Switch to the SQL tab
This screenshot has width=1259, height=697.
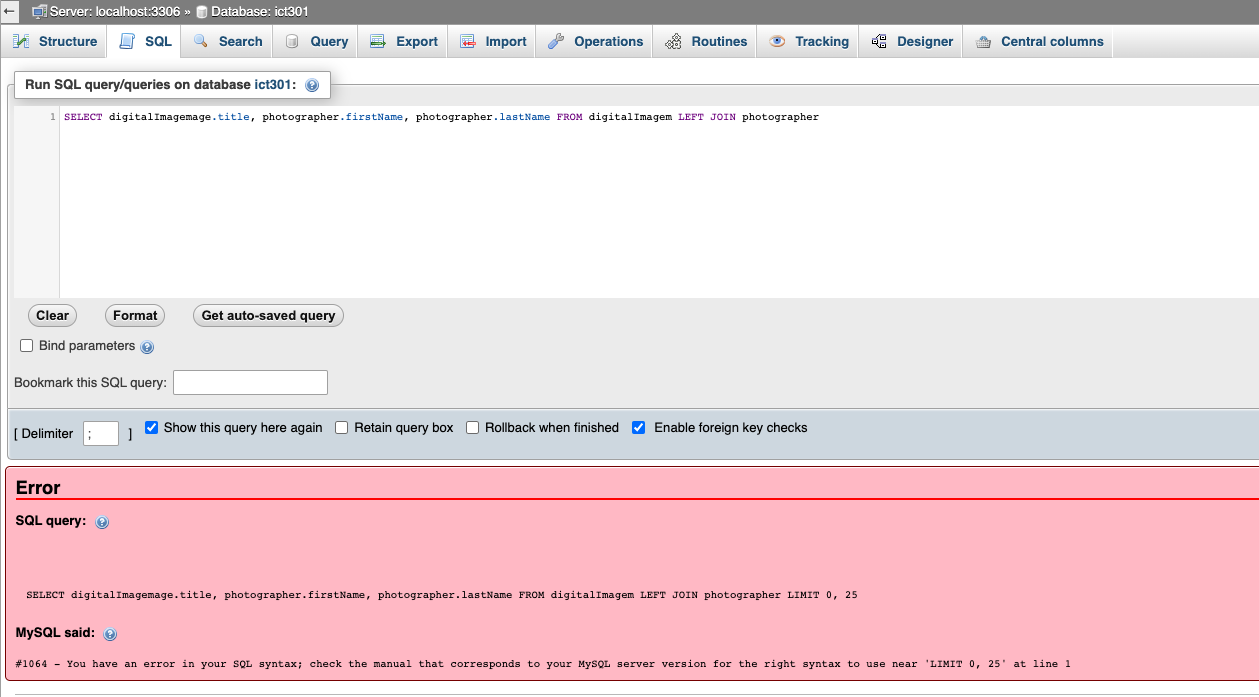pos(145,41)
